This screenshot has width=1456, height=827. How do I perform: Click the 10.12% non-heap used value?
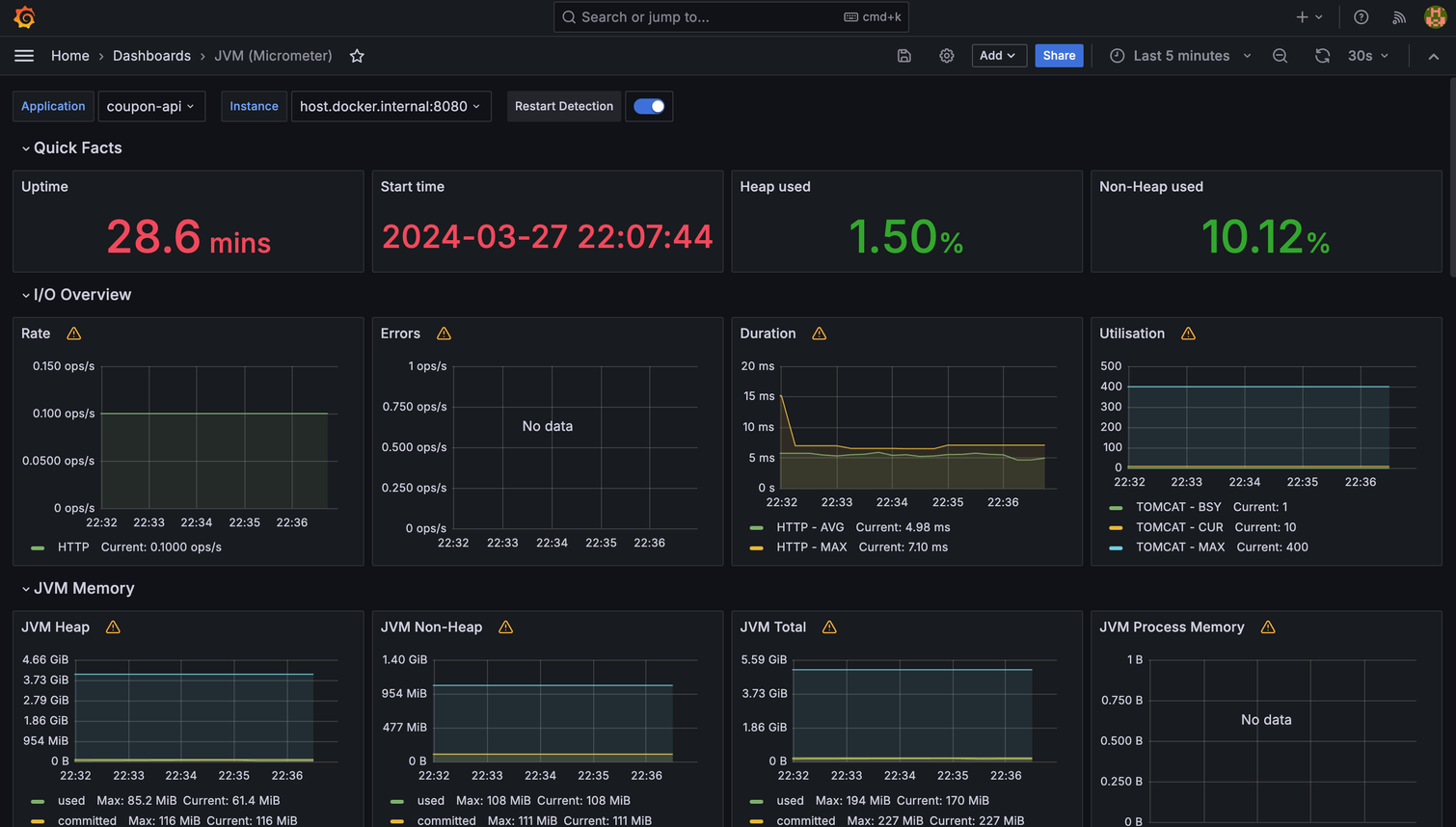tap(1266, 237)
